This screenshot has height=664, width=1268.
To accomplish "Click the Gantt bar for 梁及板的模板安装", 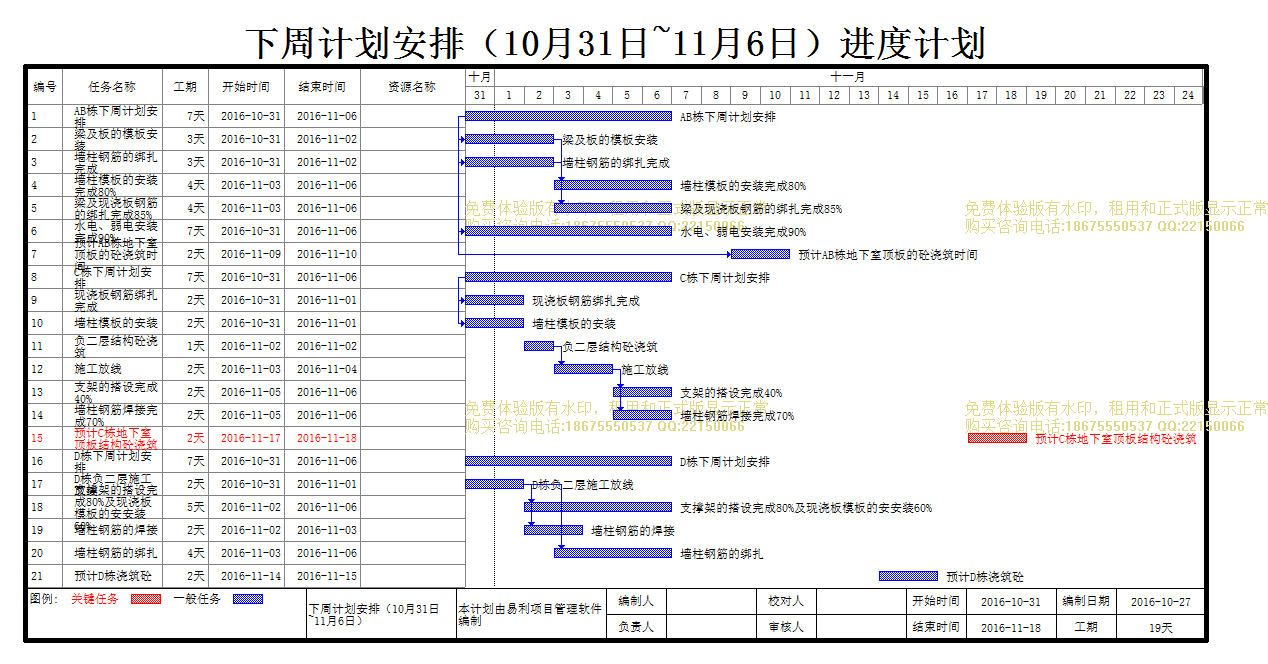I will (x=510, y=139).
